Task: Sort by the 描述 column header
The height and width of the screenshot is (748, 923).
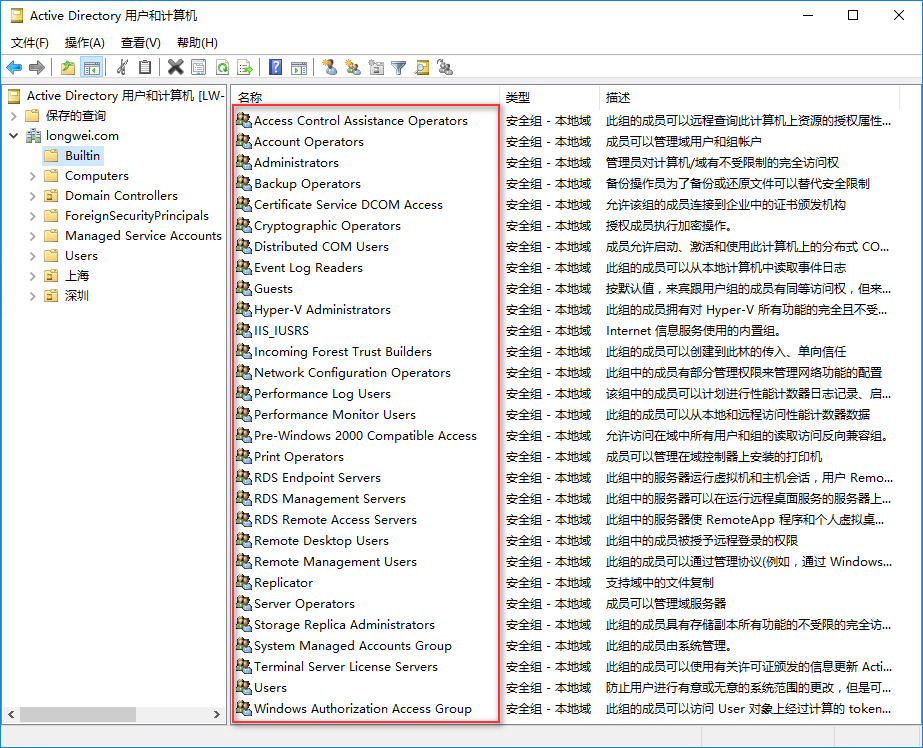Action: [x=750, y=97]
